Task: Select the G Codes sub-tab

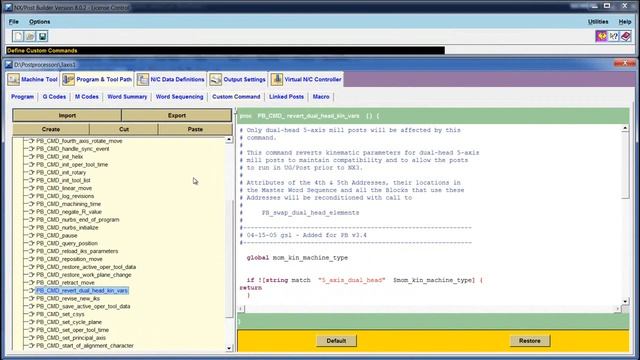Action: (x=54, y=97)
